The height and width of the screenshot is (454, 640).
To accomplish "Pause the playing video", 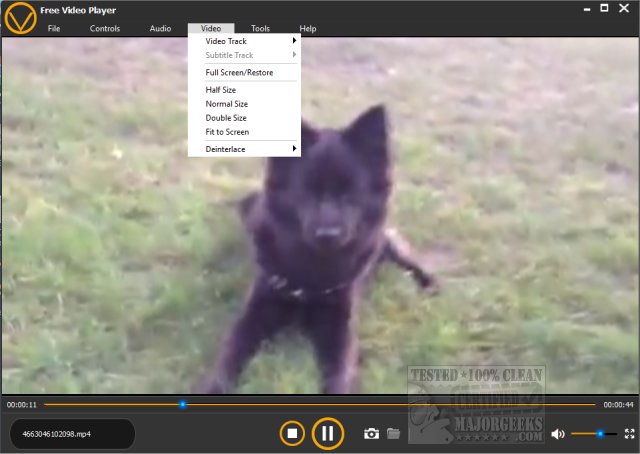I will pyautogui.click(x=327, y=433).
